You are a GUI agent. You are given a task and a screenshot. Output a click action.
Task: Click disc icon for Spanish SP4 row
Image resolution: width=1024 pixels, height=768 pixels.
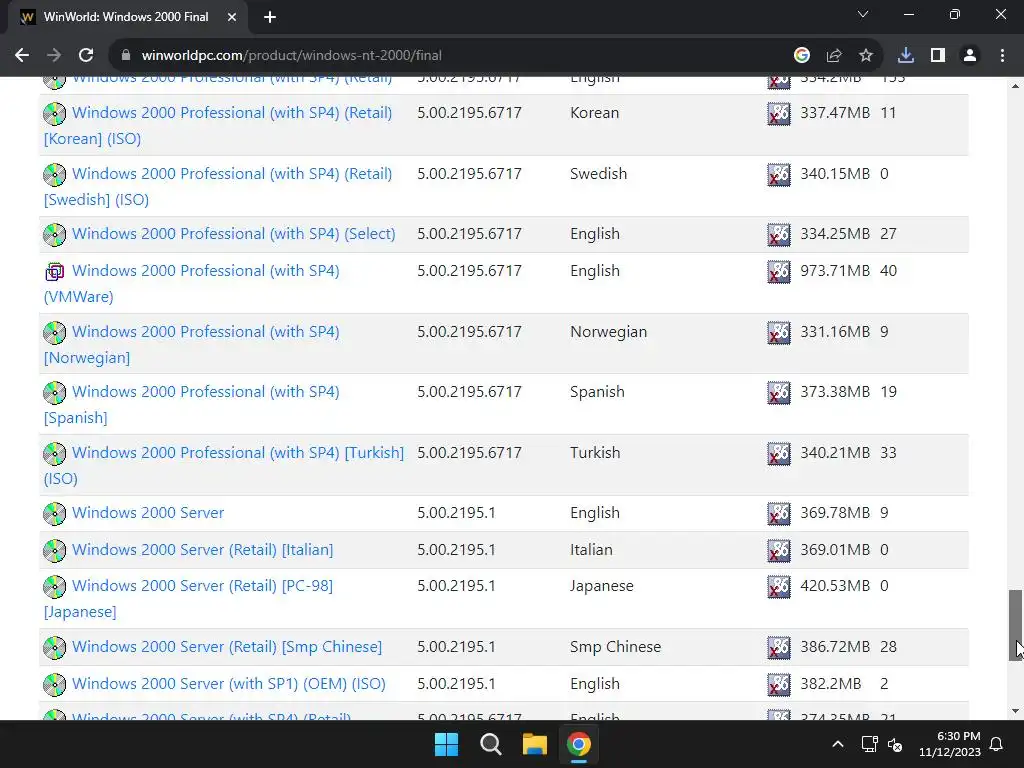point(55,392)
